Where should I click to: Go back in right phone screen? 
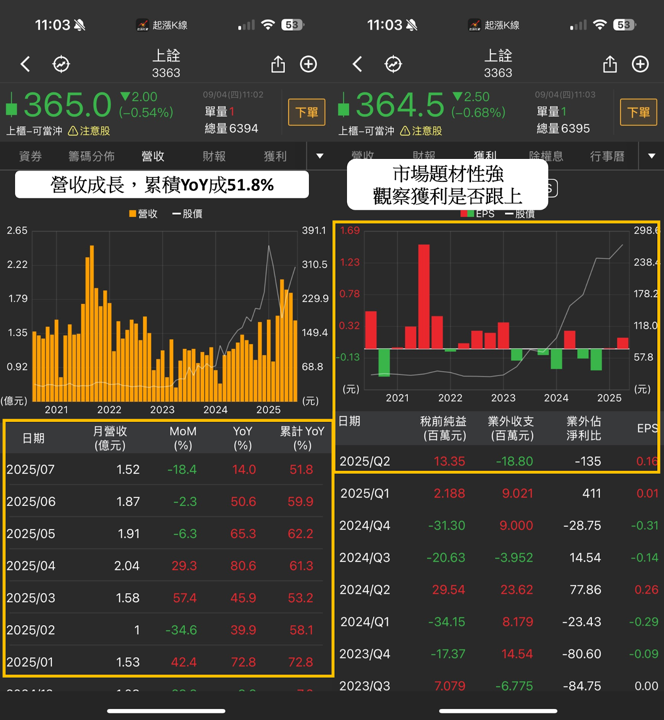(x=358, y=64)
